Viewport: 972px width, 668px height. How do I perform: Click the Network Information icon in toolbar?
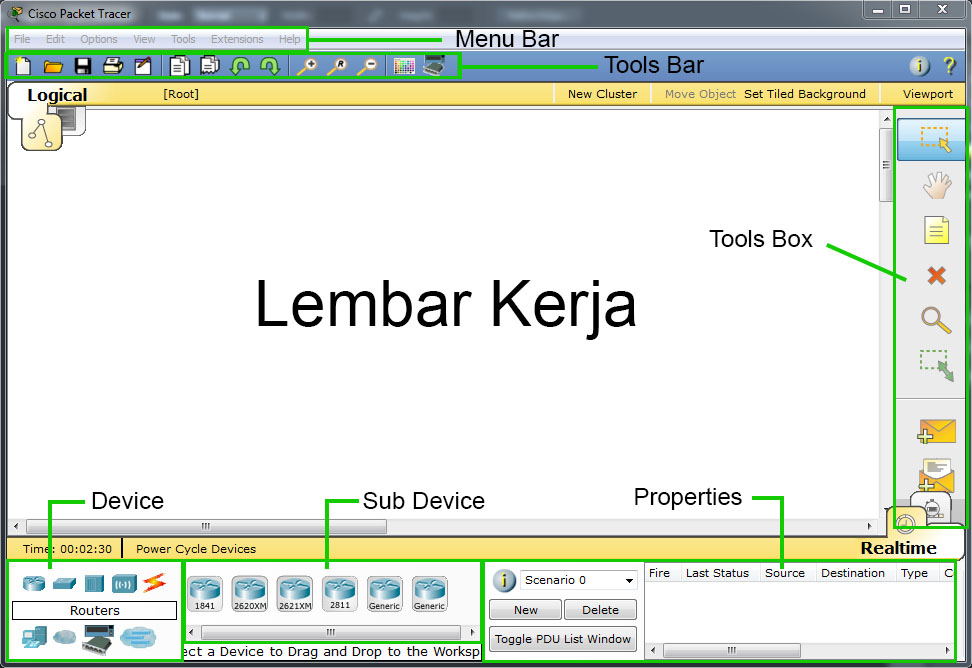point(919,66)
